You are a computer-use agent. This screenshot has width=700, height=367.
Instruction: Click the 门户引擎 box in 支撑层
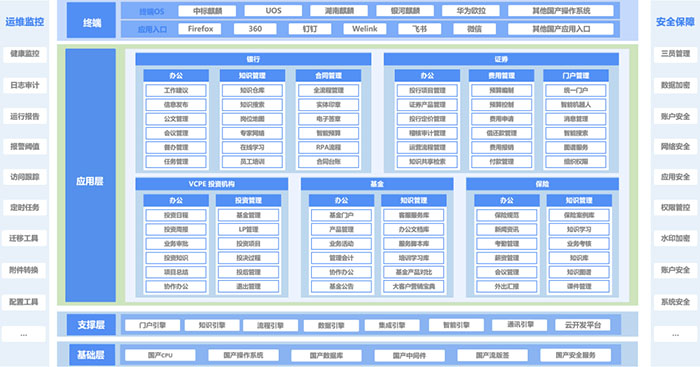point(153,325)
